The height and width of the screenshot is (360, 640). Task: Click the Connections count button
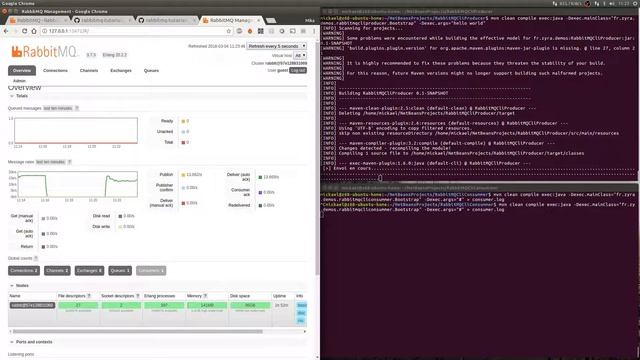(24, 271)
